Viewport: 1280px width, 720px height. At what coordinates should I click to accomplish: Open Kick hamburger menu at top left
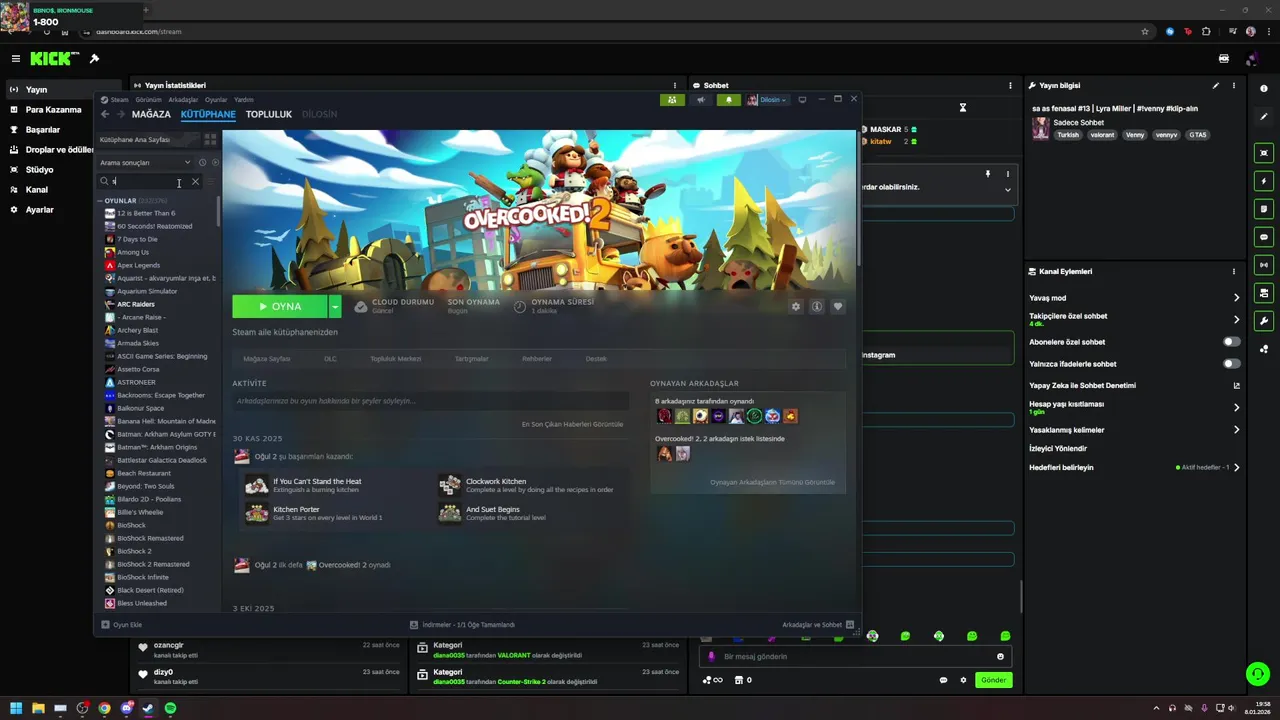[x=15, y=59]
